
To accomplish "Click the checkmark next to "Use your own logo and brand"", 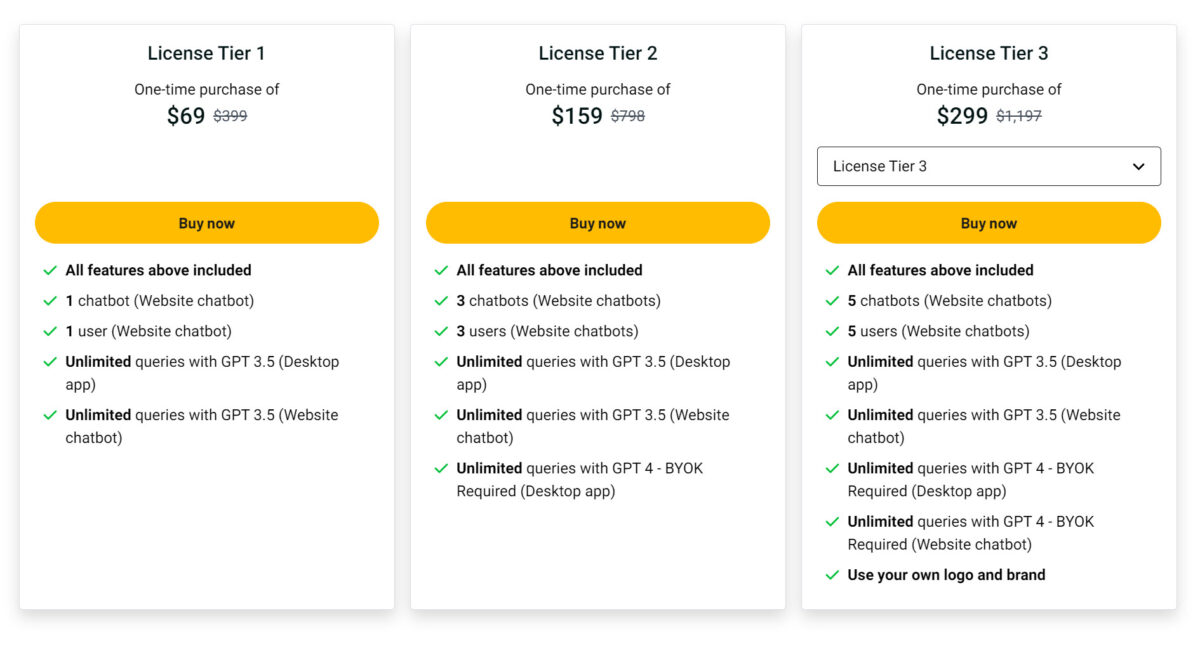I will (x=831, y=575).
